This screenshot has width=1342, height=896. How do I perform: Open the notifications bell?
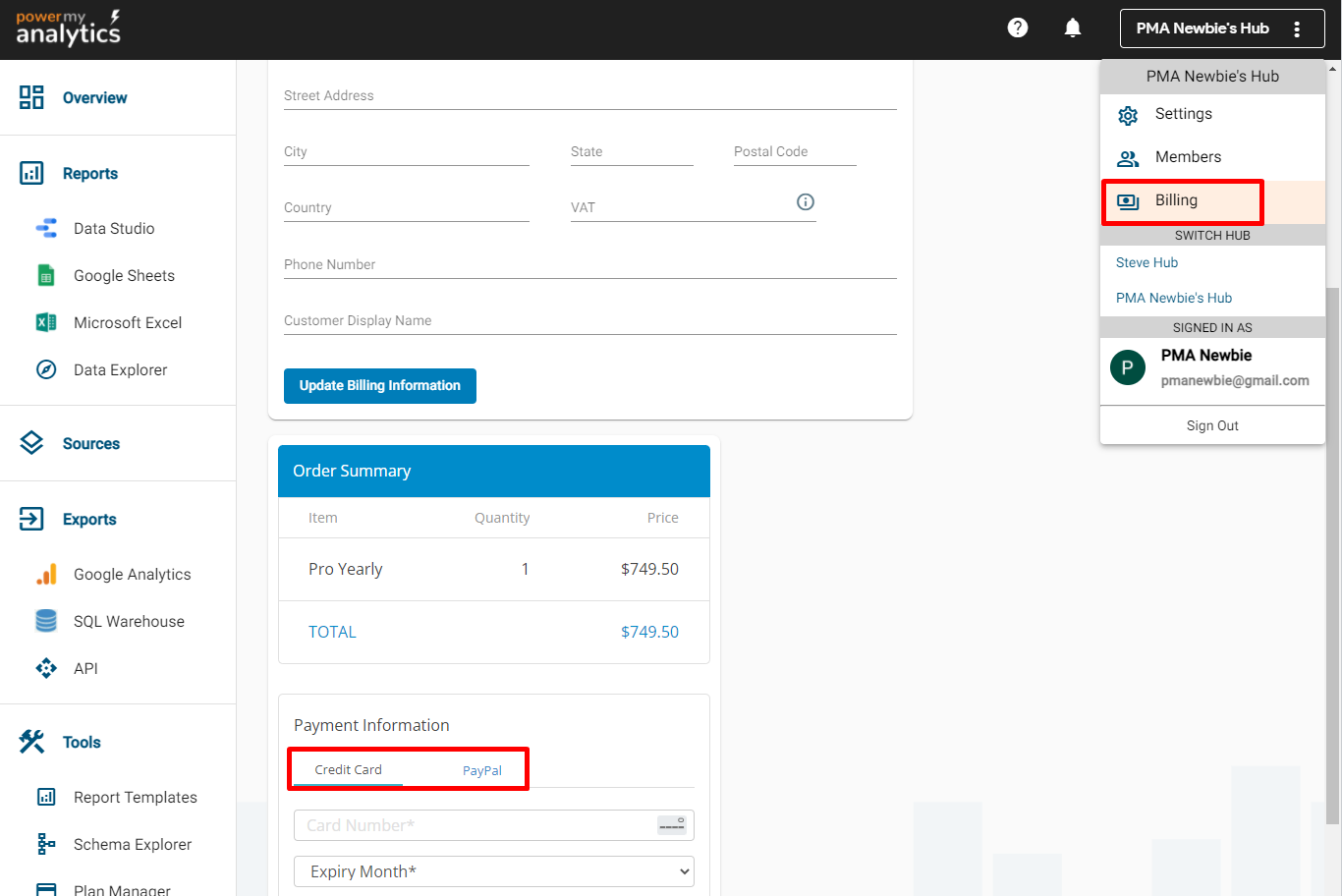click(x=1073, y=28)
